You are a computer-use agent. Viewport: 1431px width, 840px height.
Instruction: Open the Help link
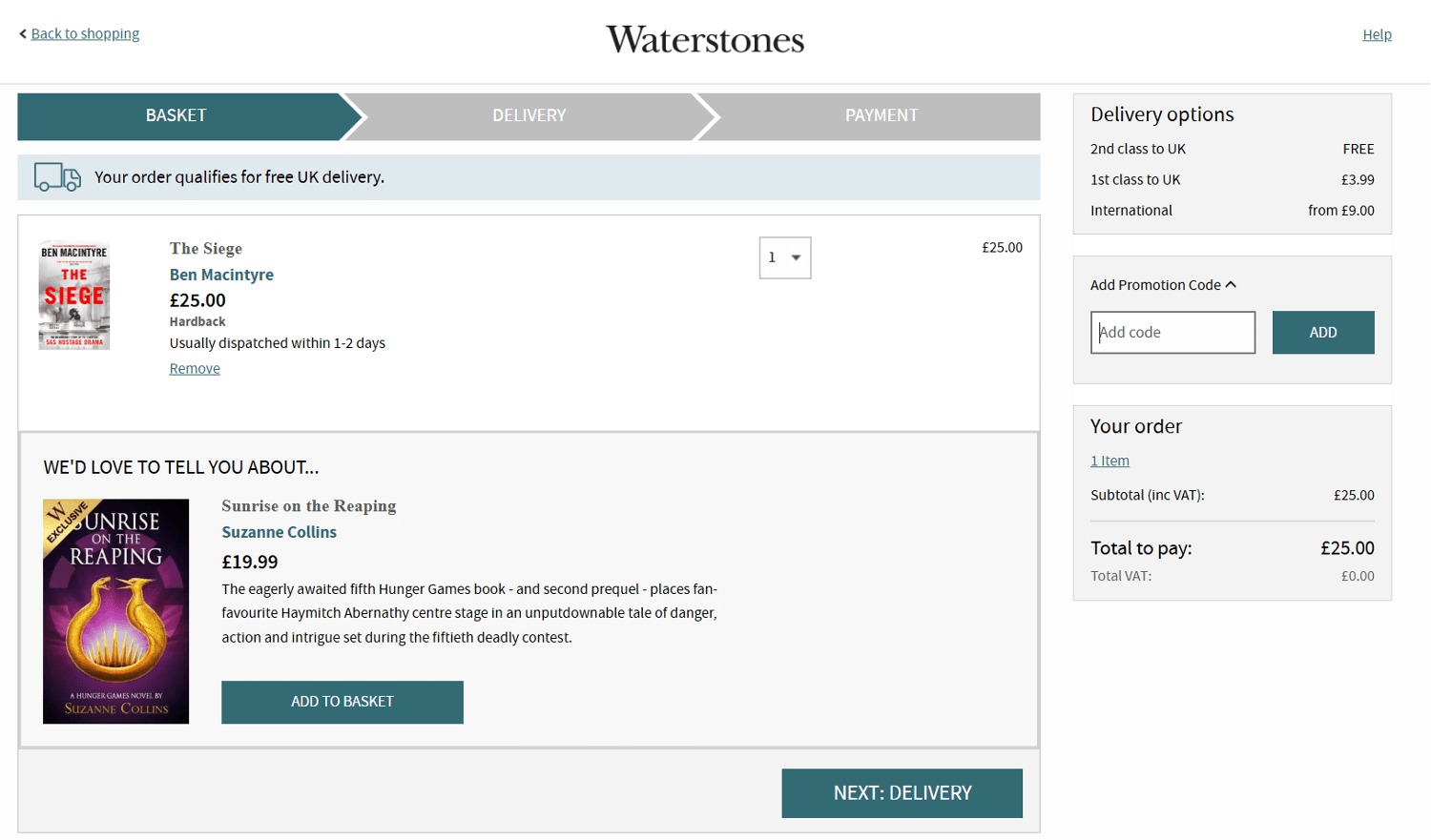pyautogui.click(x=1377, y=34)
